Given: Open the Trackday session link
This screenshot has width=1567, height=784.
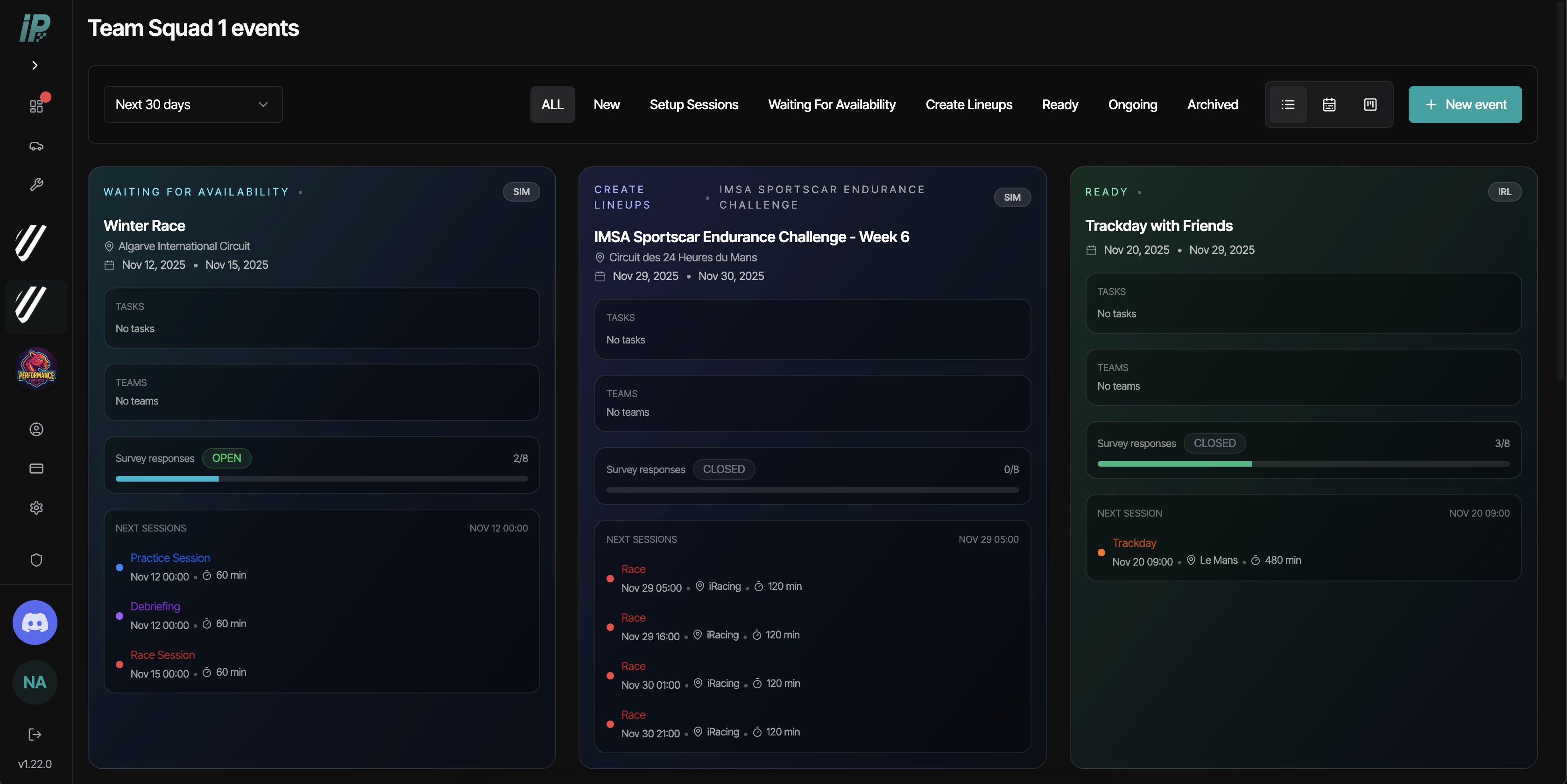Looking at the screenshot, I should click(1134, 543).
